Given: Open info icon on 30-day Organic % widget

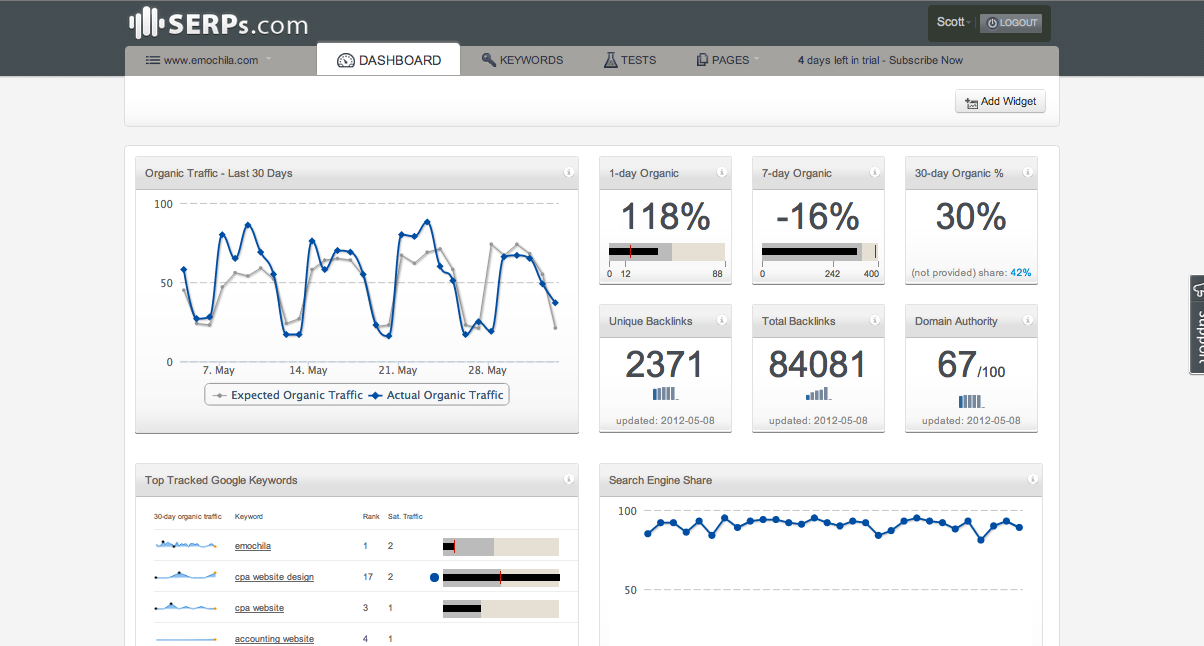Looking at the screenshot, I should coord(1027,173).
